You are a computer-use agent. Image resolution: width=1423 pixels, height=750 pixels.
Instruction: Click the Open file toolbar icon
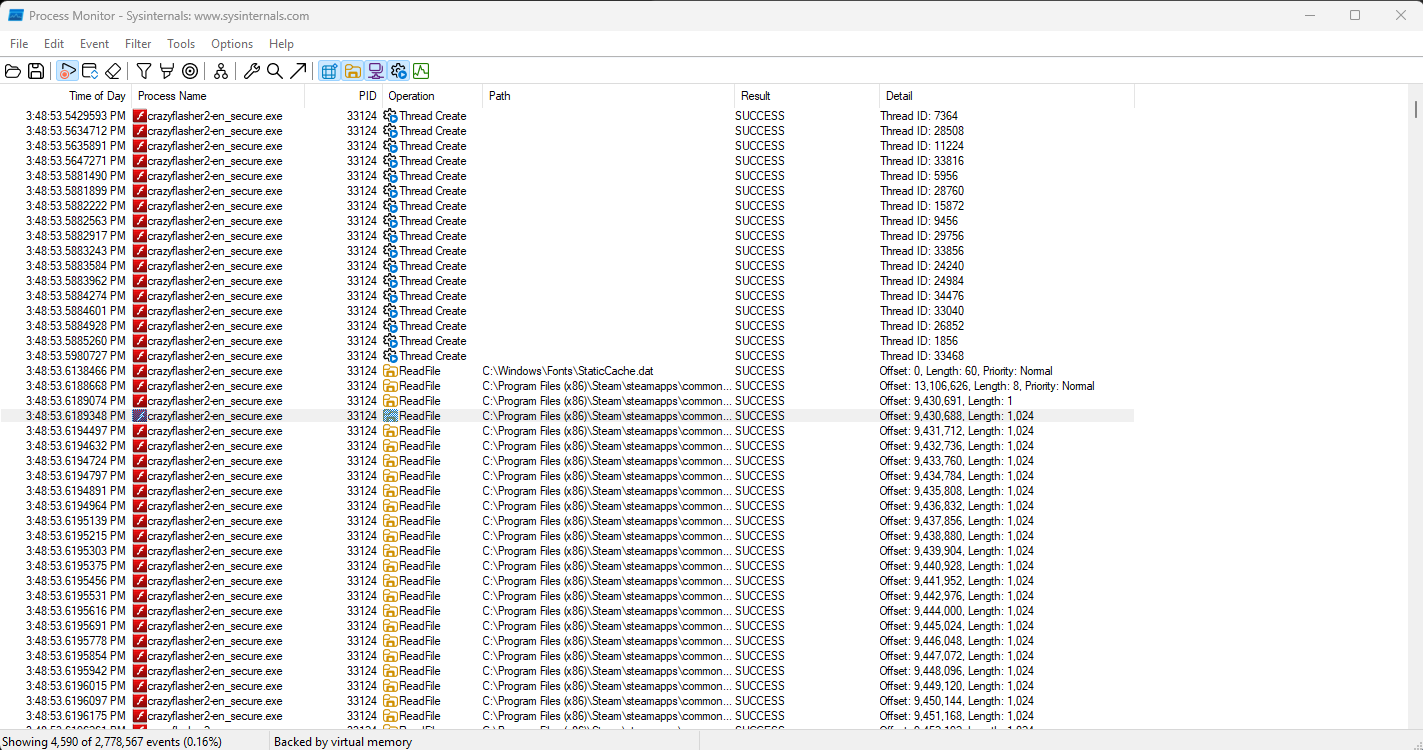[13, 71]
